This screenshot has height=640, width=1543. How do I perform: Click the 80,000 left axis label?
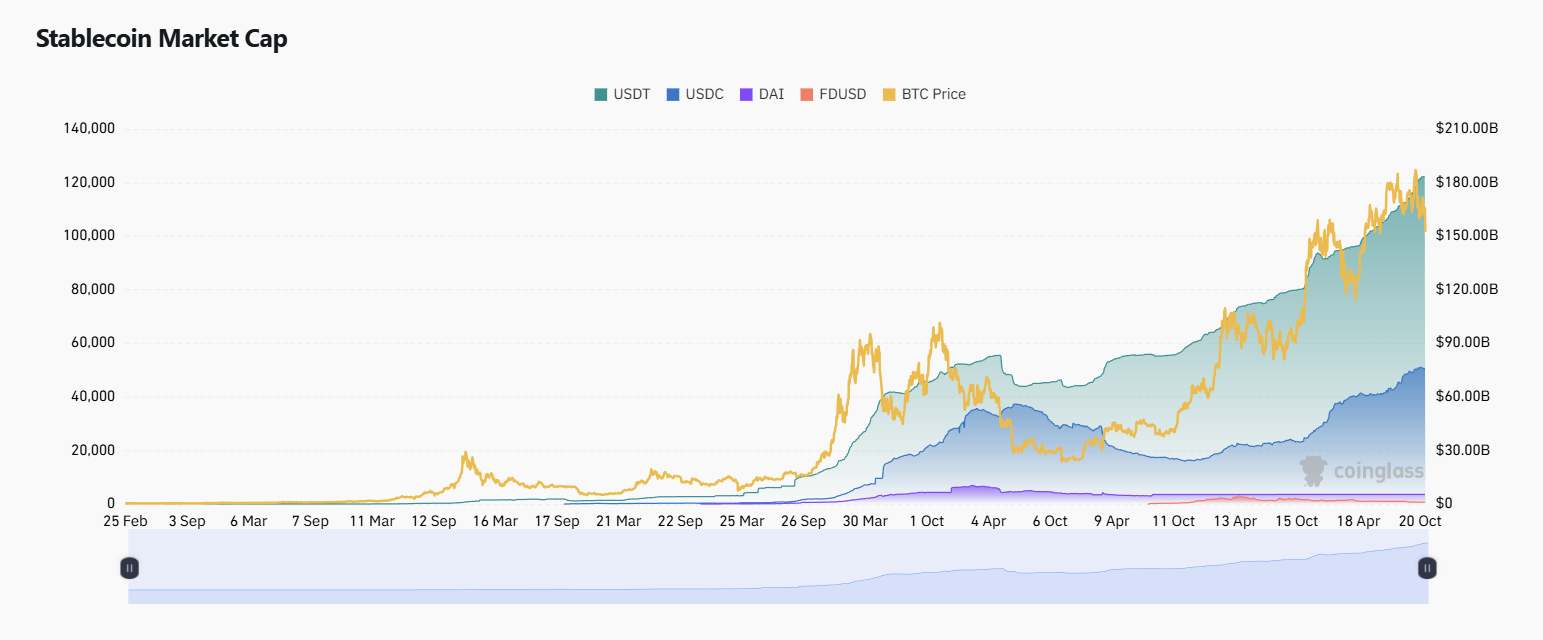[93, 289]
